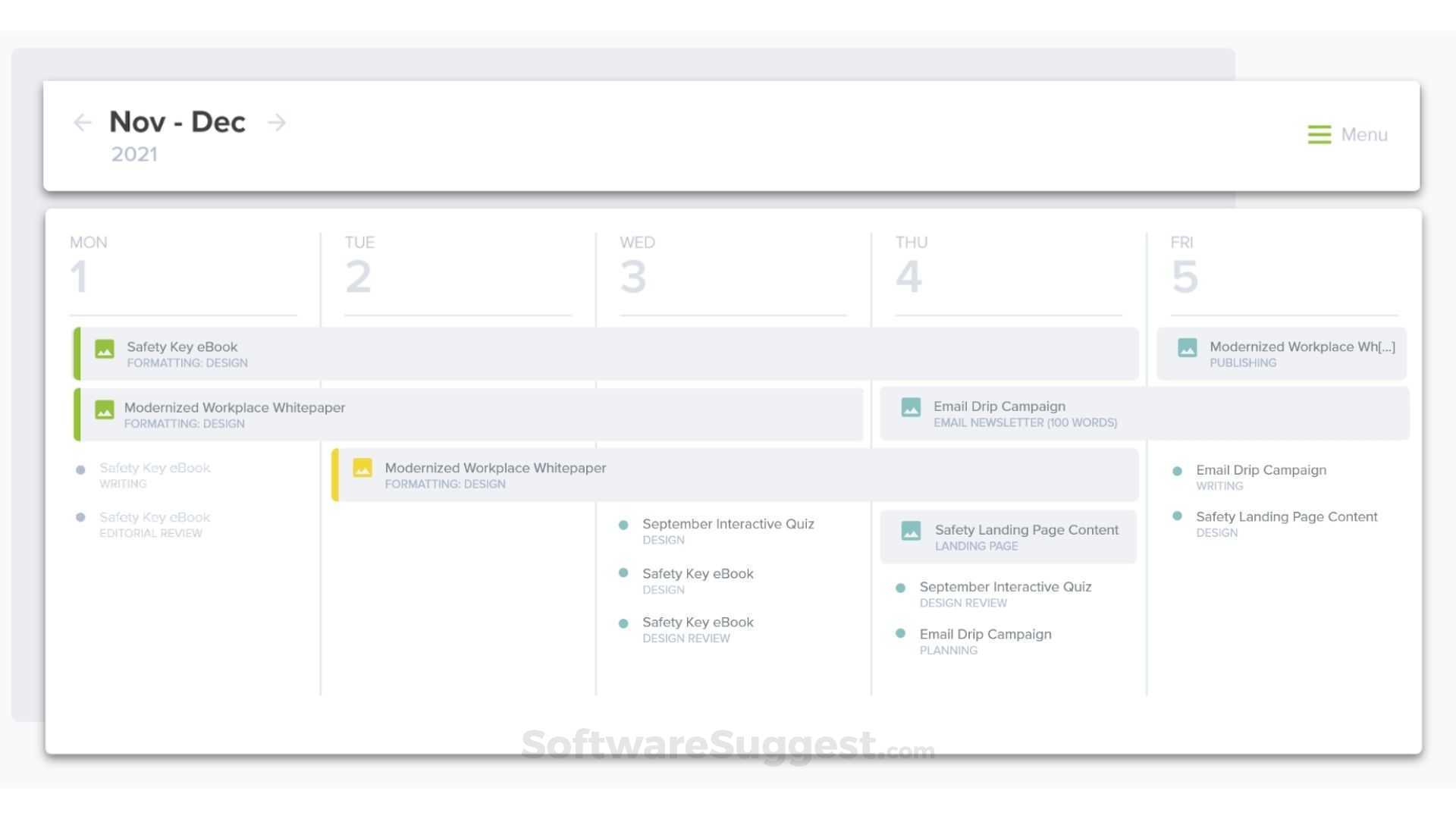Select Safety Key eBook Design Review item
Screen dimensions: 1456x819
(x=697, y=623)
